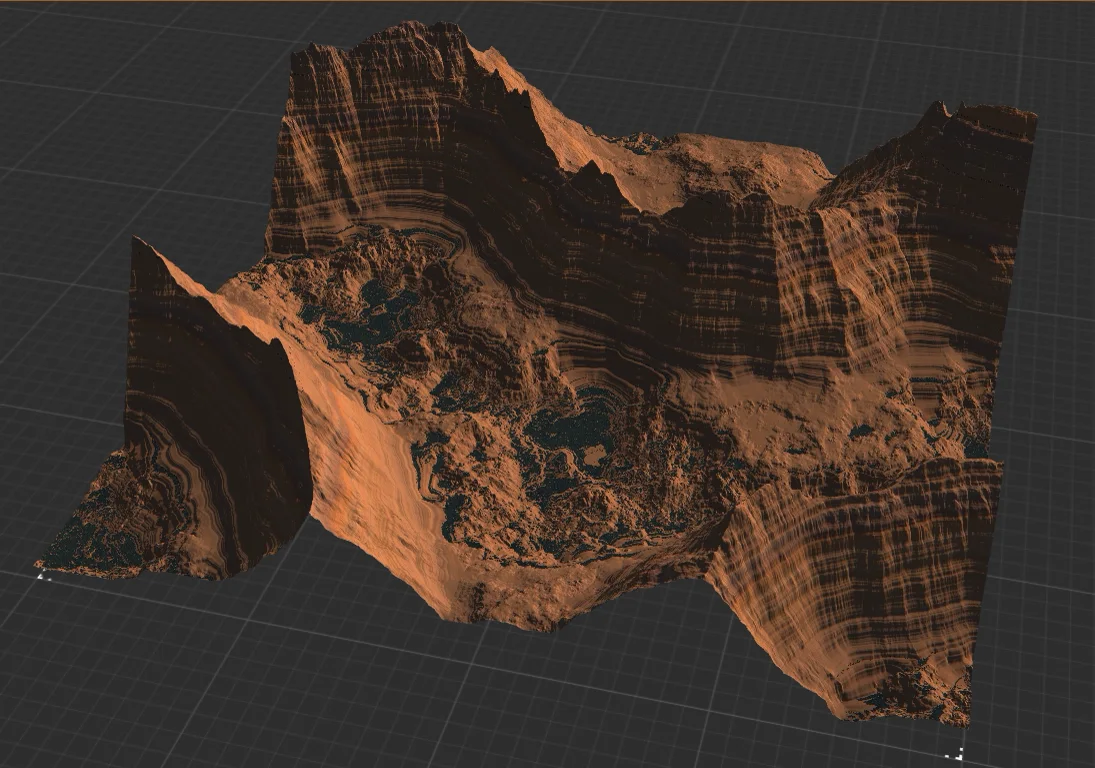Click the white corner marker below the terrain's right corner
Image resolution: width=1095 pixels, height=768 pixels.
pyautogui.click(x=956, y=754)
